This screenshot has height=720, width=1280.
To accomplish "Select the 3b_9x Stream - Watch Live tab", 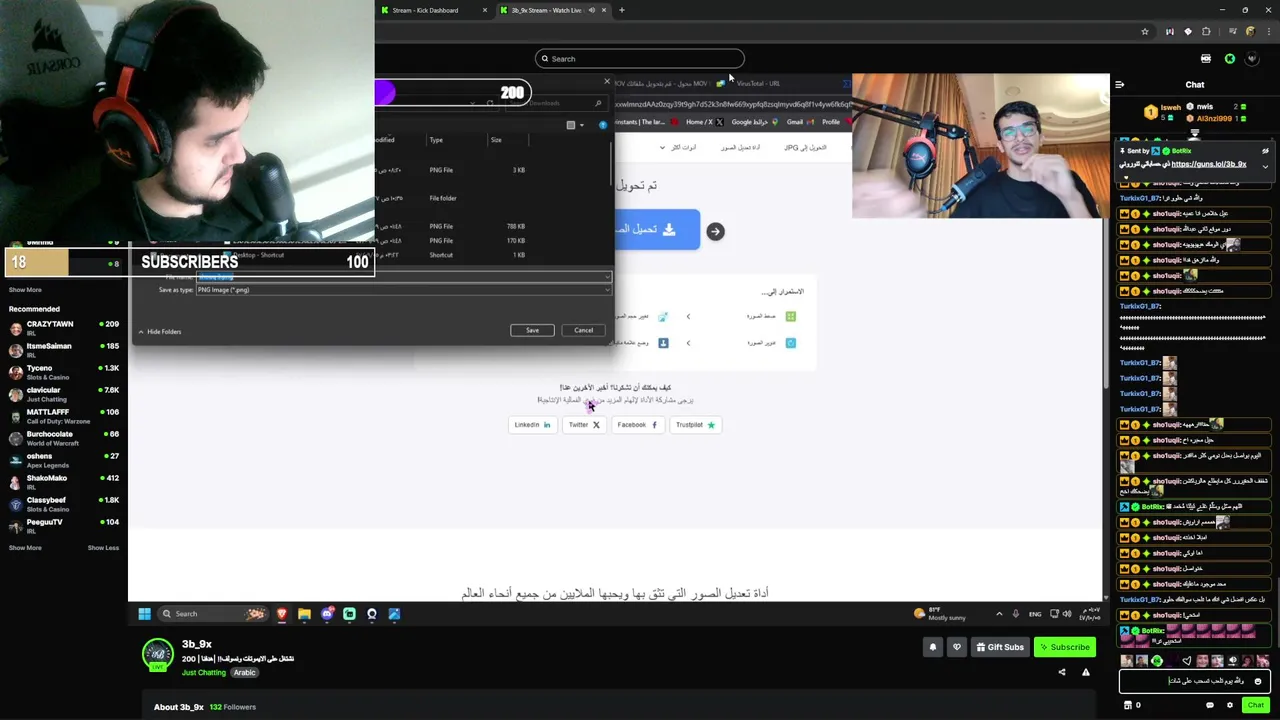I will click(x=555, y=10).
